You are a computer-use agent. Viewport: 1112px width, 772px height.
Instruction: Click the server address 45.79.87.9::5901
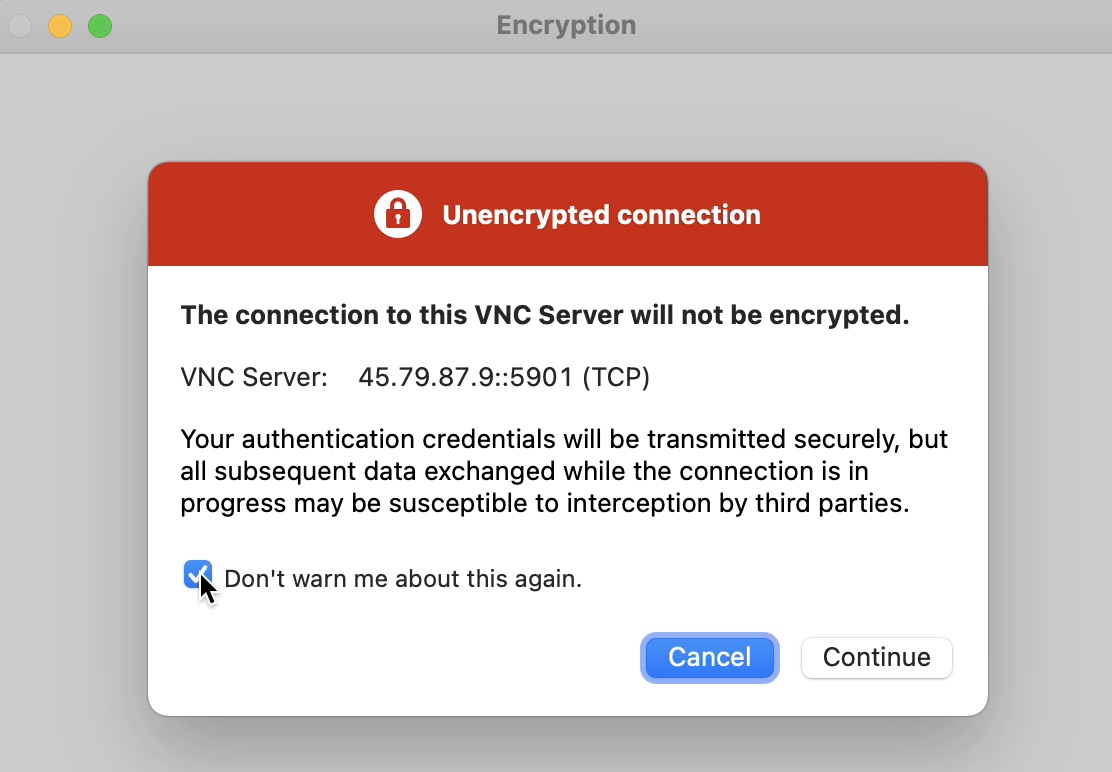tap(465, 377)
